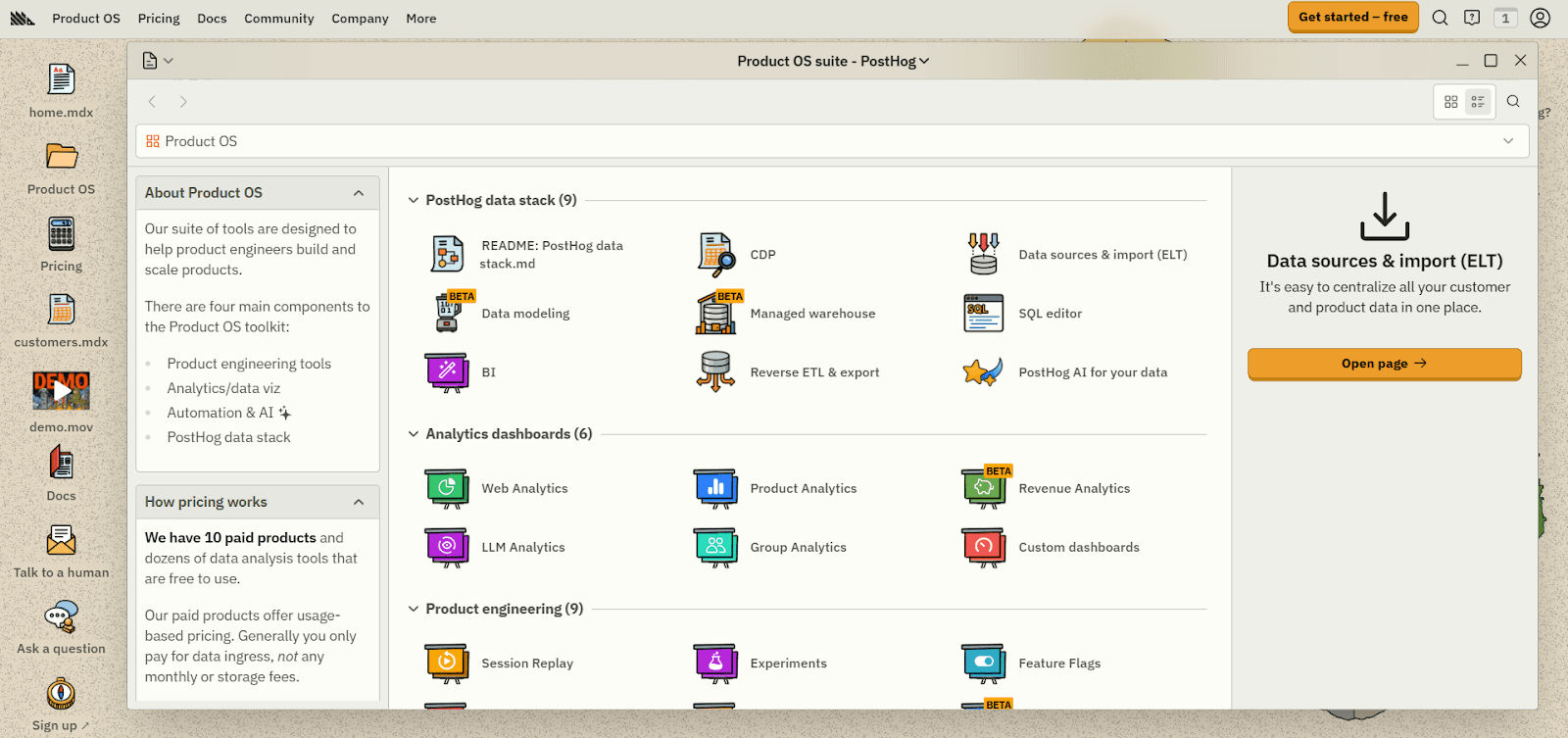Open the Product OS menu in the top bar
The image size is (1568, 738).
click(x=86, y=19)
